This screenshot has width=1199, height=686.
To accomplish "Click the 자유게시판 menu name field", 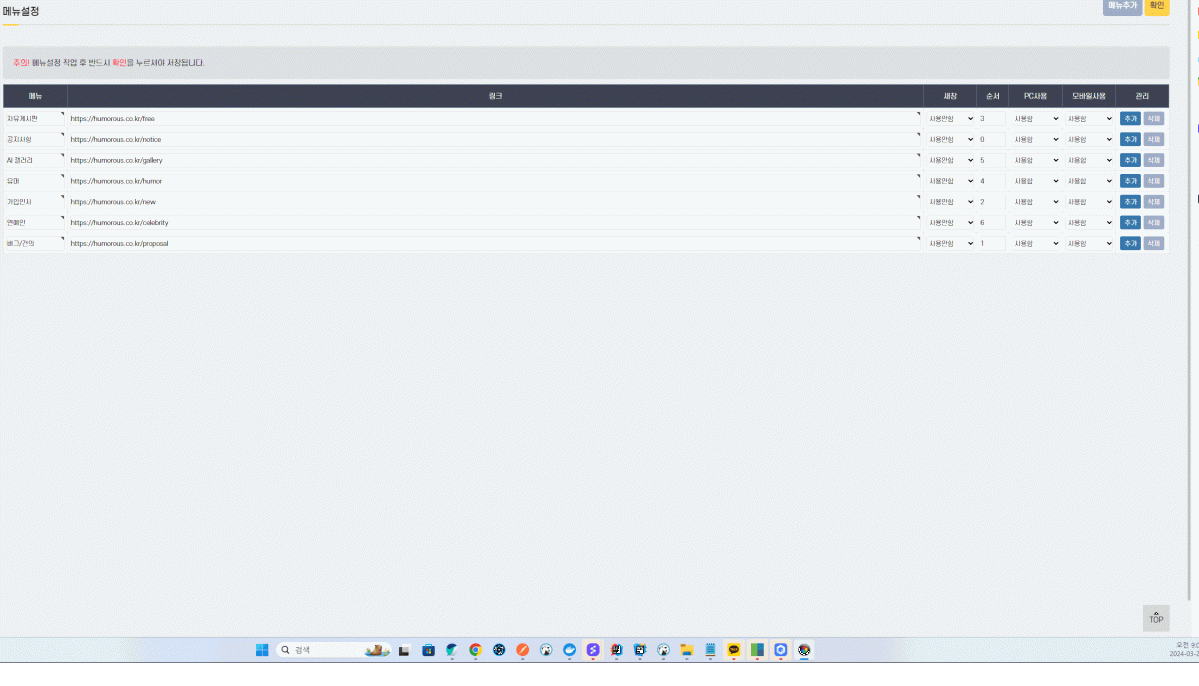I will pyautogui.click(x=34, y=119).
